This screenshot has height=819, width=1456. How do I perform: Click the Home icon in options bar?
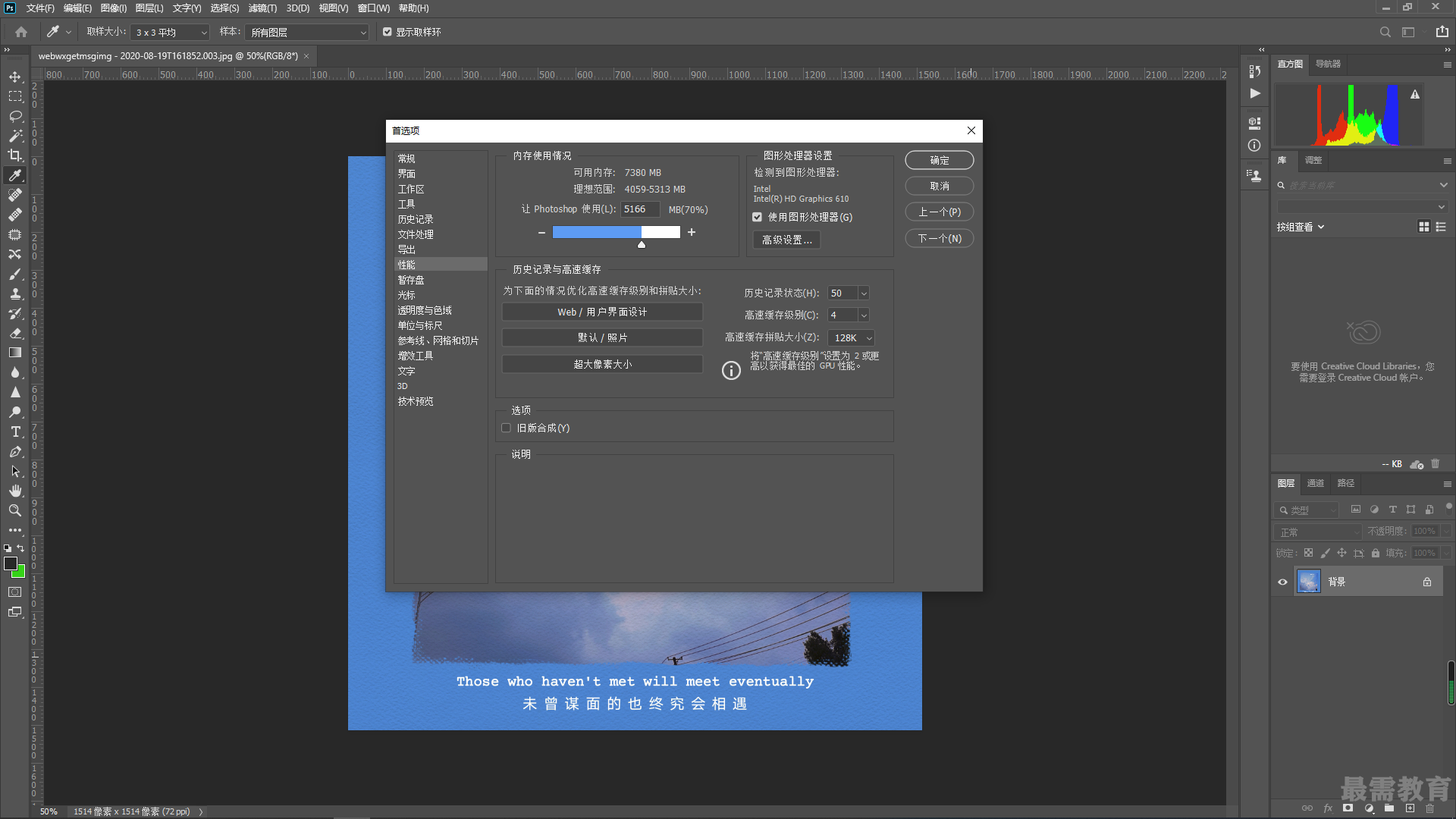point(21,32)
